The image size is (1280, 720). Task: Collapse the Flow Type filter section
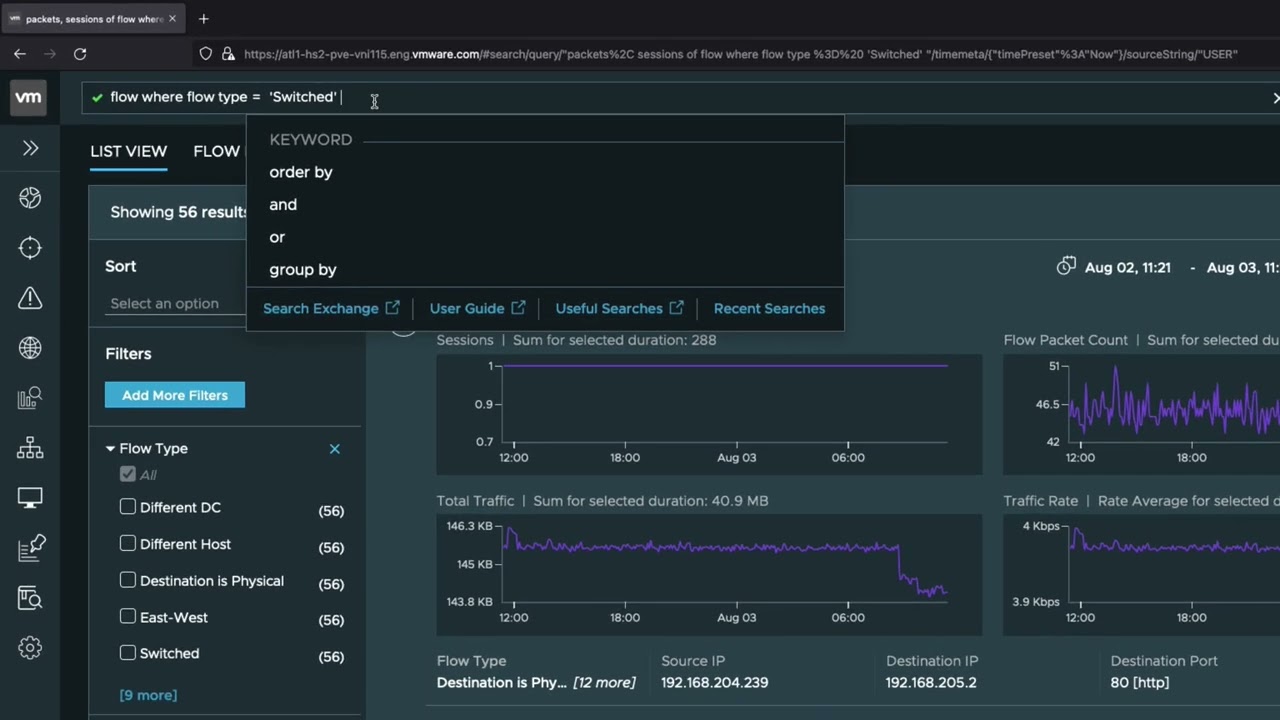point(110,449)
